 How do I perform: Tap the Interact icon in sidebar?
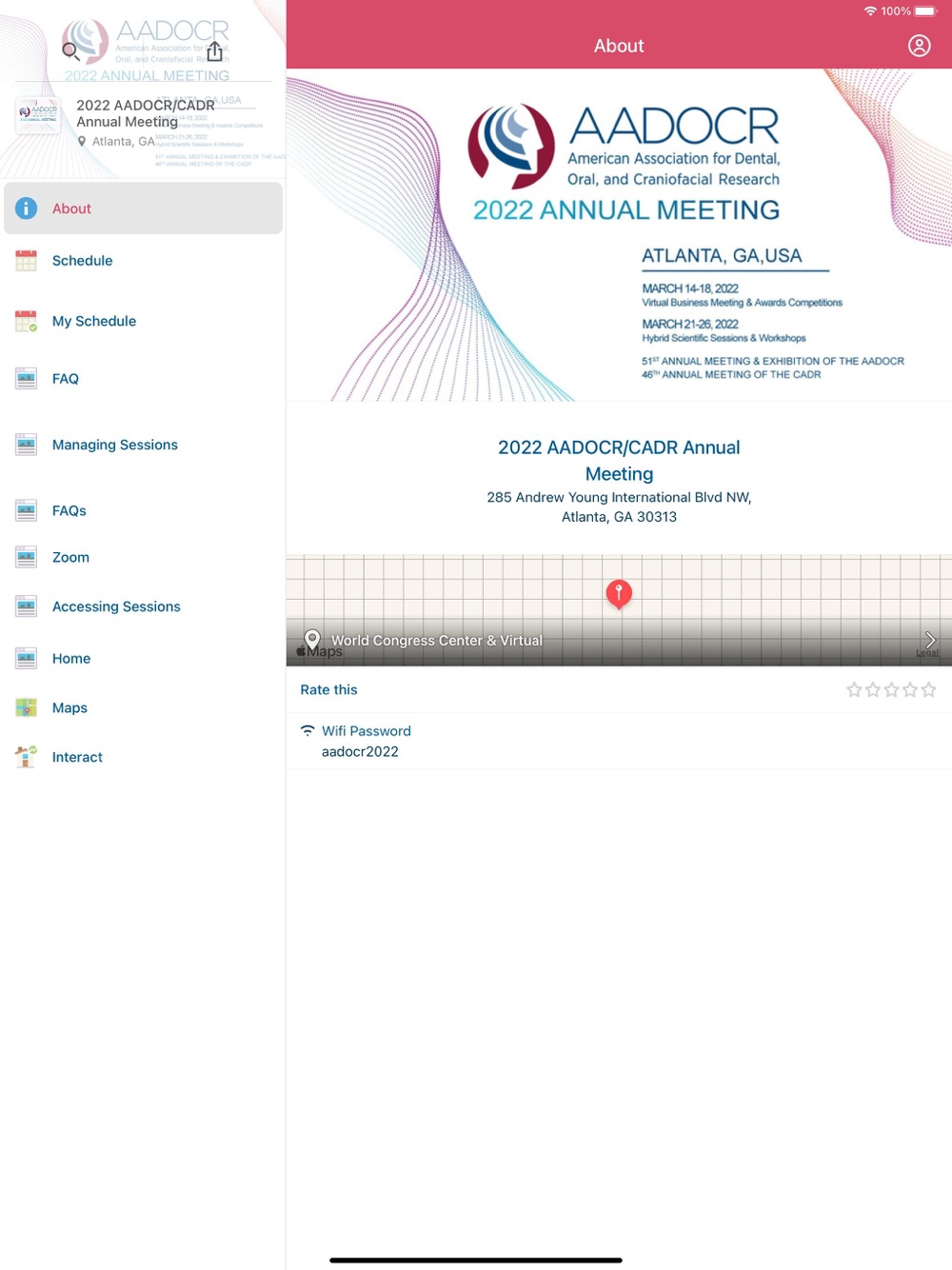tap(27, 757)
